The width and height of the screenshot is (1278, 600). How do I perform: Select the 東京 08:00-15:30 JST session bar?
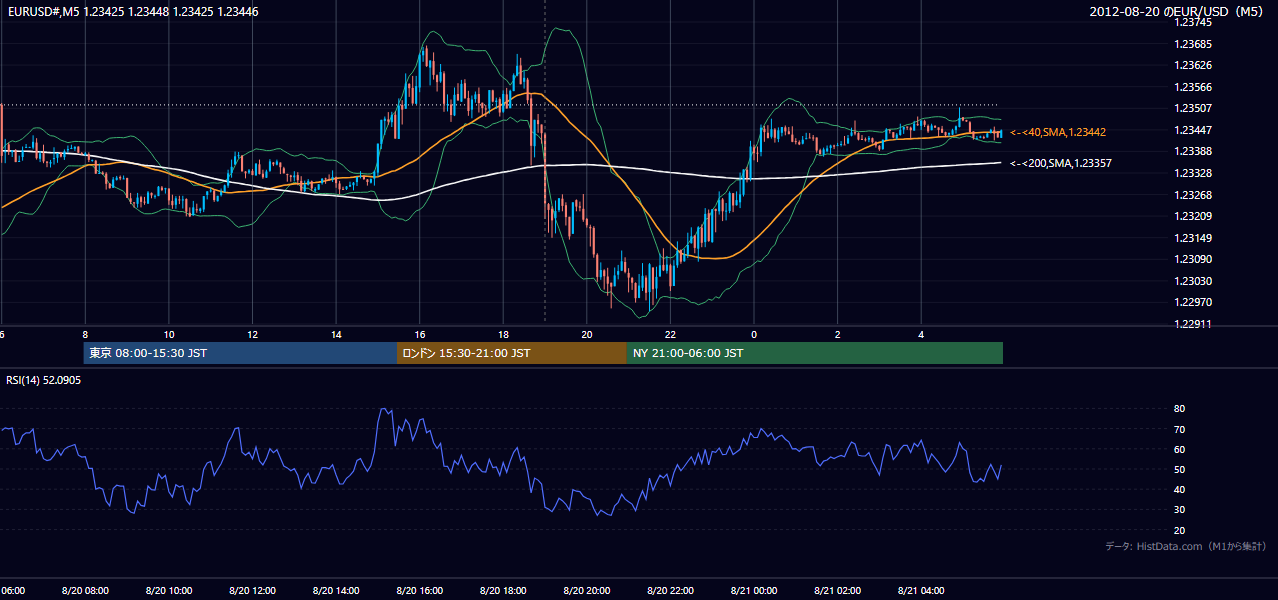[x=240, y=353]
